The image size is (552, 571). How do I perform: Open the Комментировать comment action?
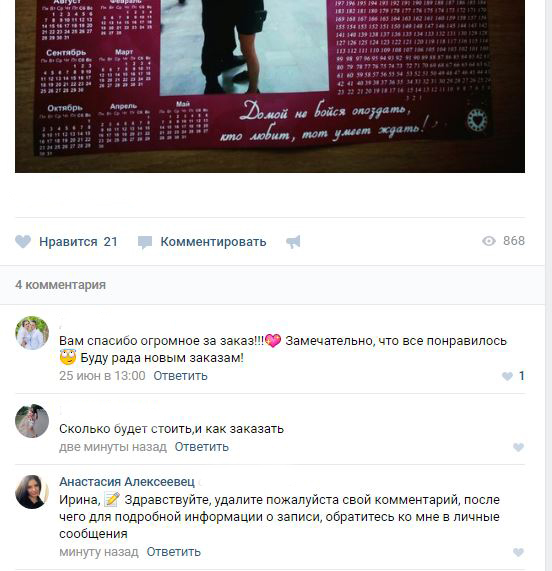point(213,241)
